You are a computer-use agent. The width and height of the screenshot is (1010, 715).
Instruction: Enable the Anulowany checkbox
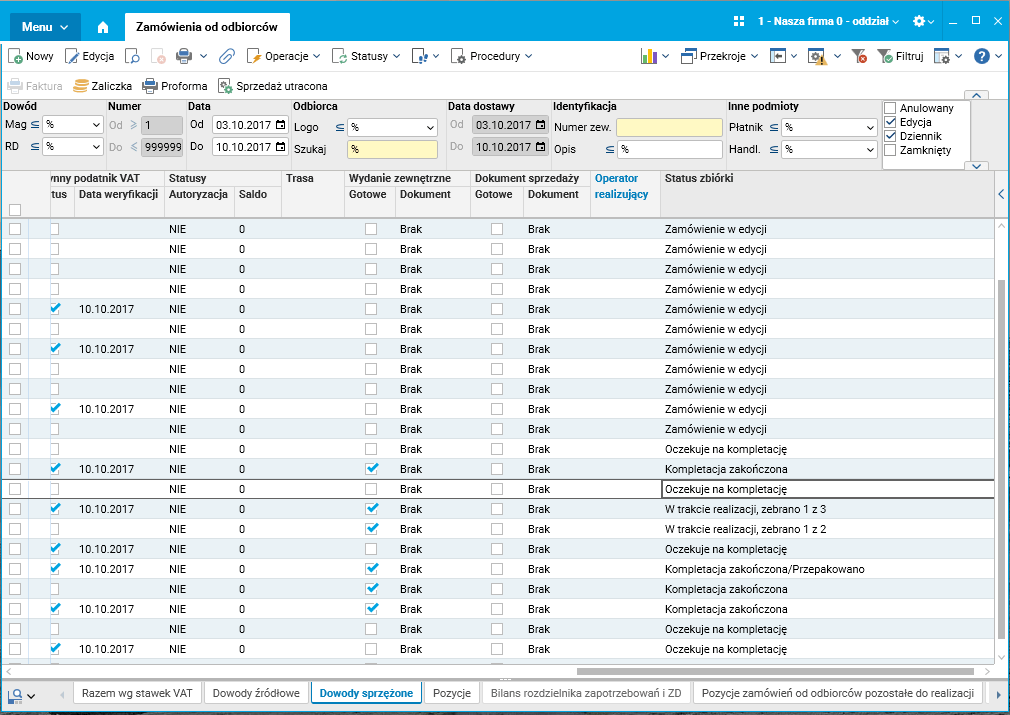[890, 108]
